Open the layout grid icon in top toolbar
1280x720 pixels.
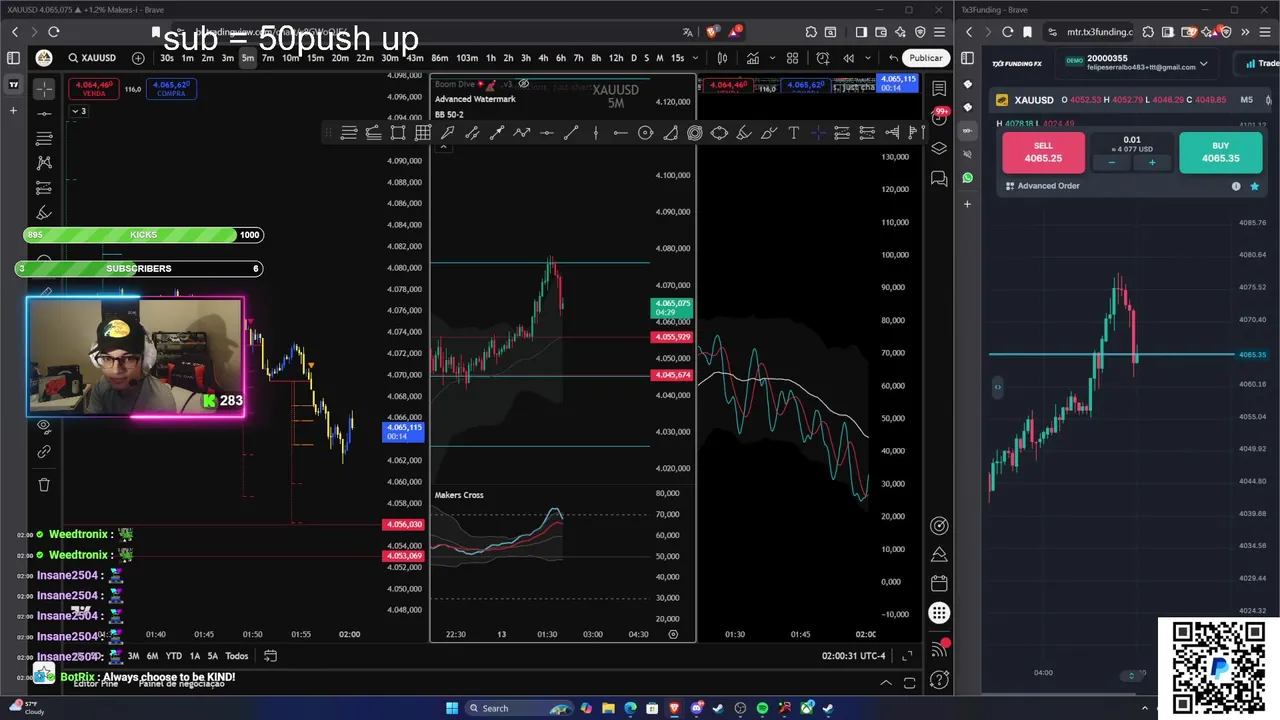coord(793,58)
